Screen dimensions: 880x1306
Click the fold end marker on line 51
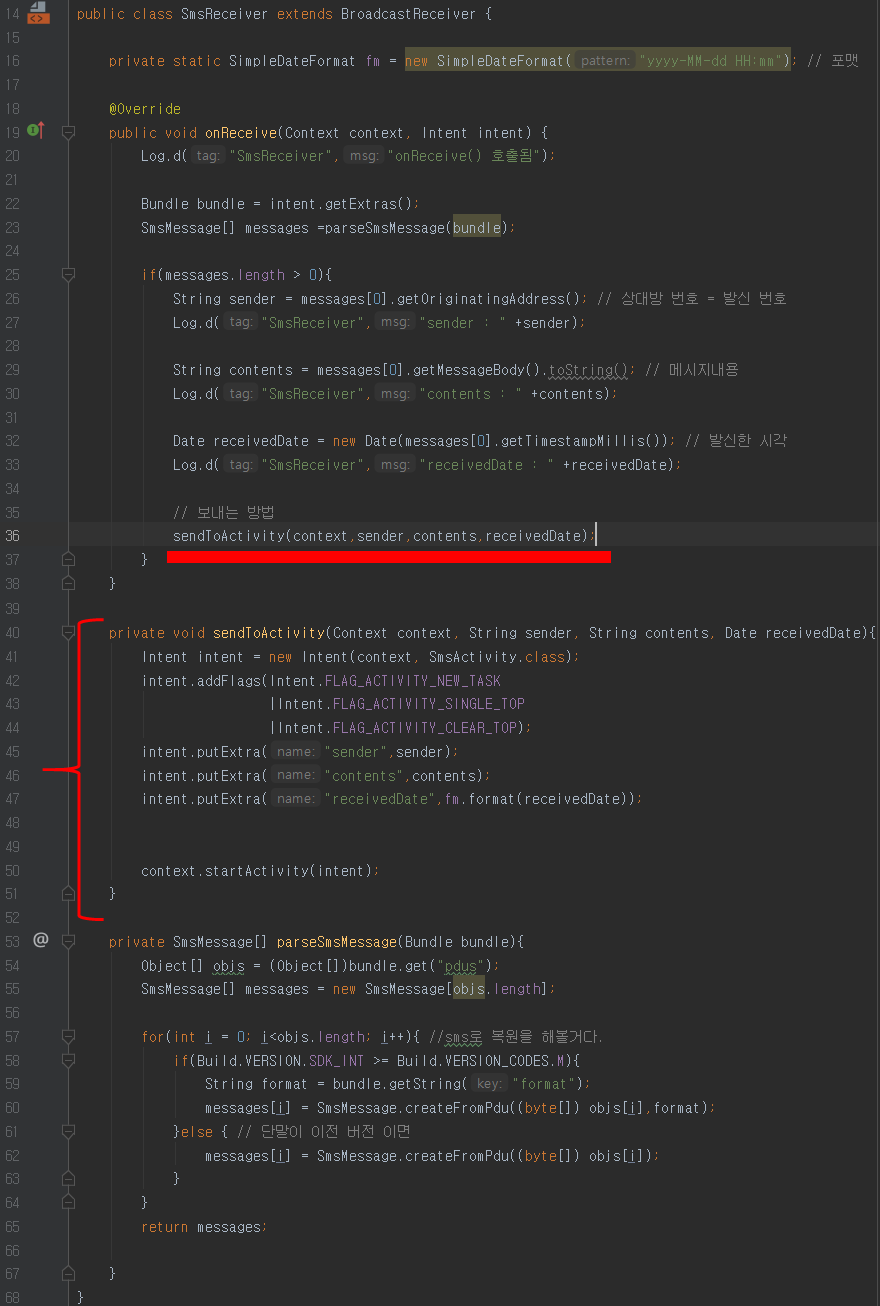68,893
